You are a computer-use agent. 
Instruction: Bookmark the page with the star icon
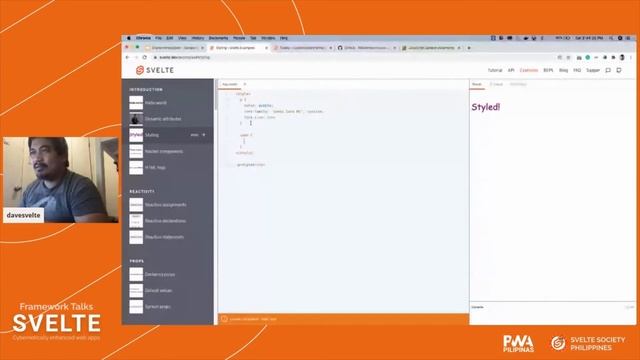pos(568,58)
